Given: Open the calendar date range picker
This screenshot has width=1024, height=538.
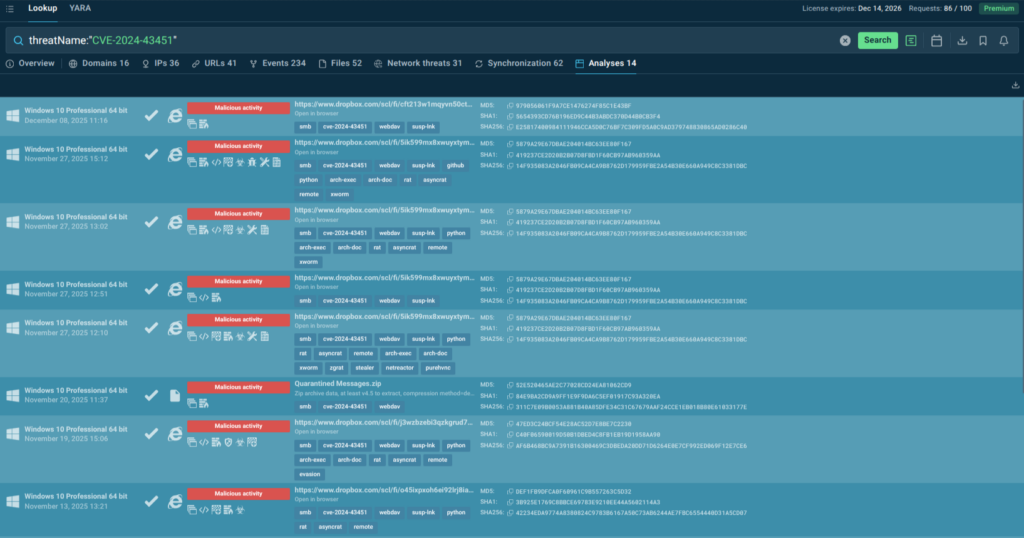Looking at the screenshot, I should (936, 40).
